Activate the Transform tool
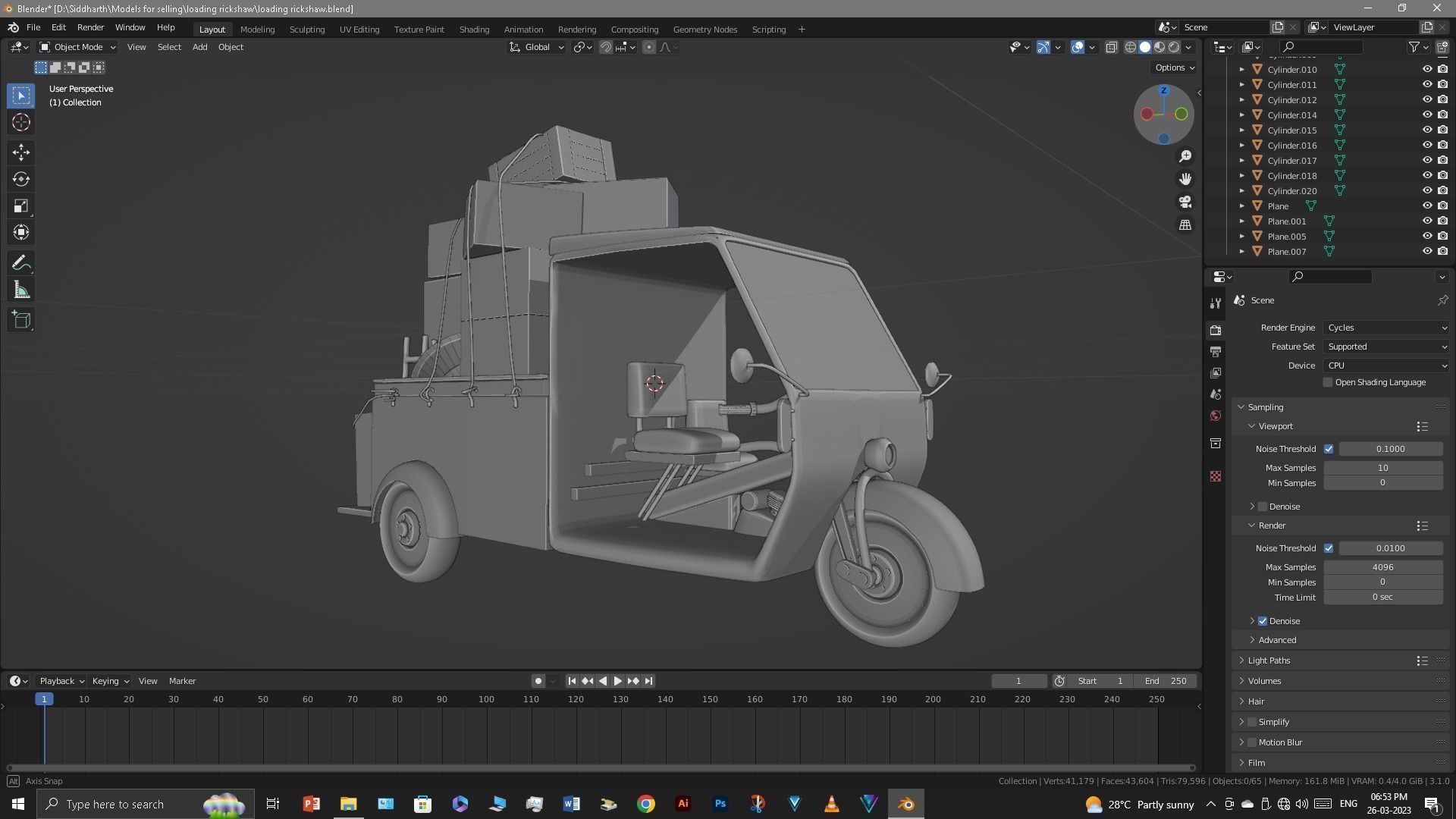 click(21, 232)
